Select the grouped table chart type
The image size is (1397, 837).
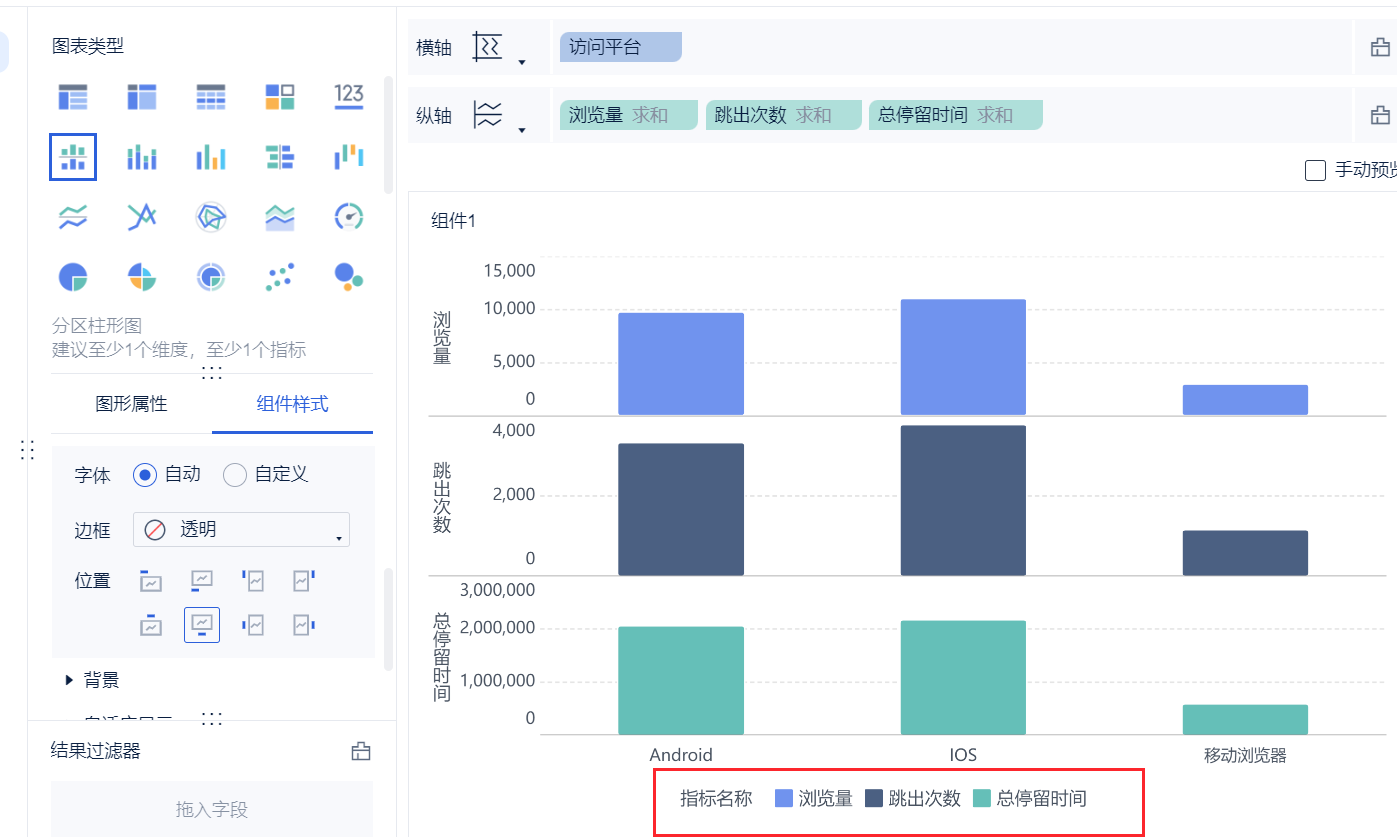coord(73,97)
